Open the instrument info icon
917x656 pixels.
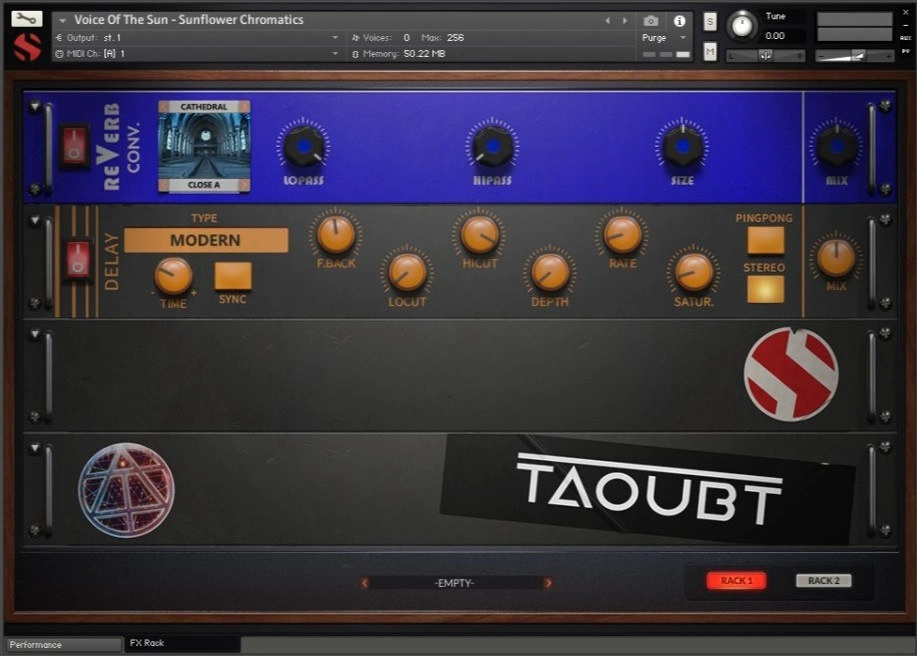tap(679, 21)
